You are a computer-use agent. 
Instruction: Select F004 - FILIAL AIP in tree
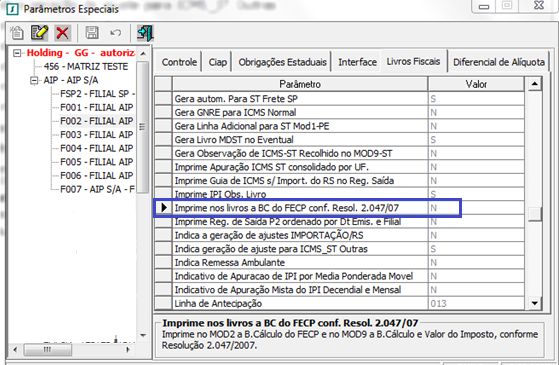(x=96, y=148)
